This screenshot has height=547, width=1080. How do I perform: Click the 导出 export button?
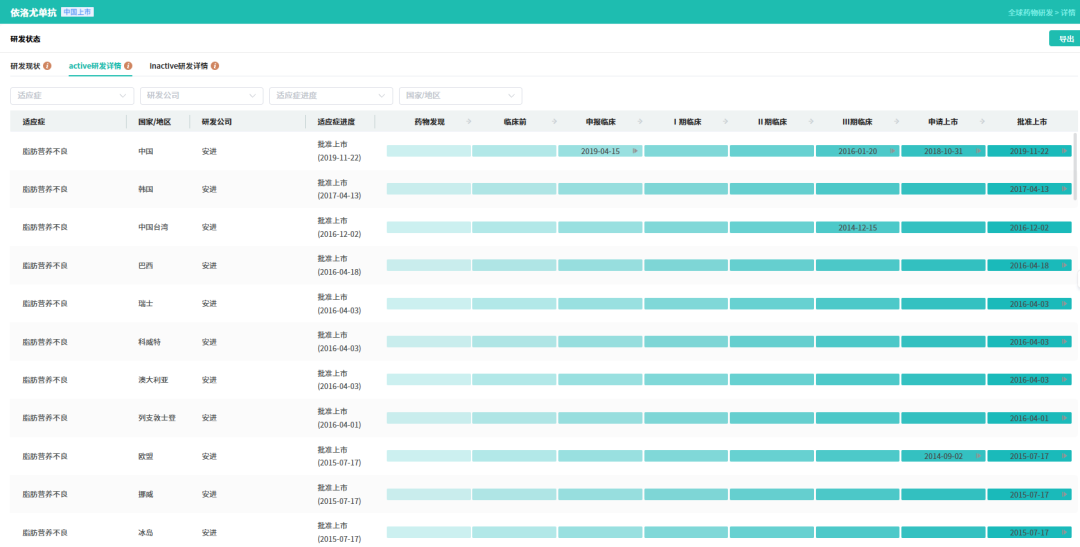click(x=1065, y=39)
